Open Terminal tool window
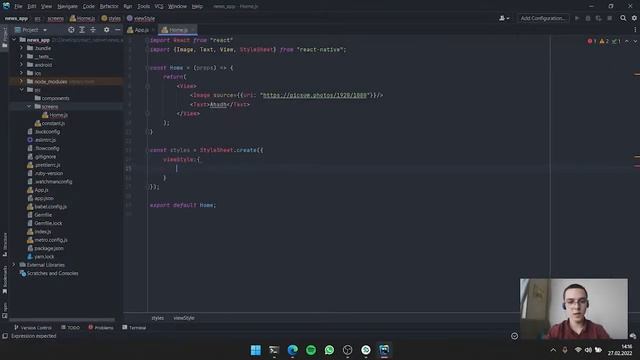Screen dimensions: 640x360 [134, 327]
